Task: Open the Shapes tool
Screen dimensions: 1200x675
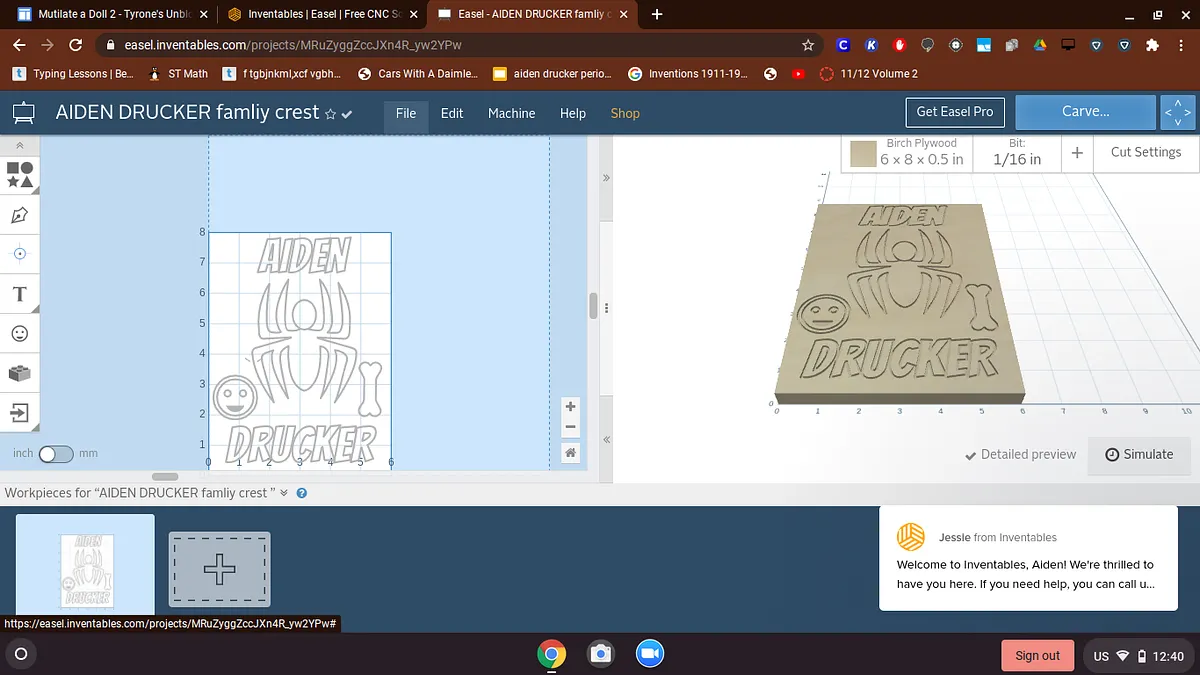Action: tap(20, 176)
